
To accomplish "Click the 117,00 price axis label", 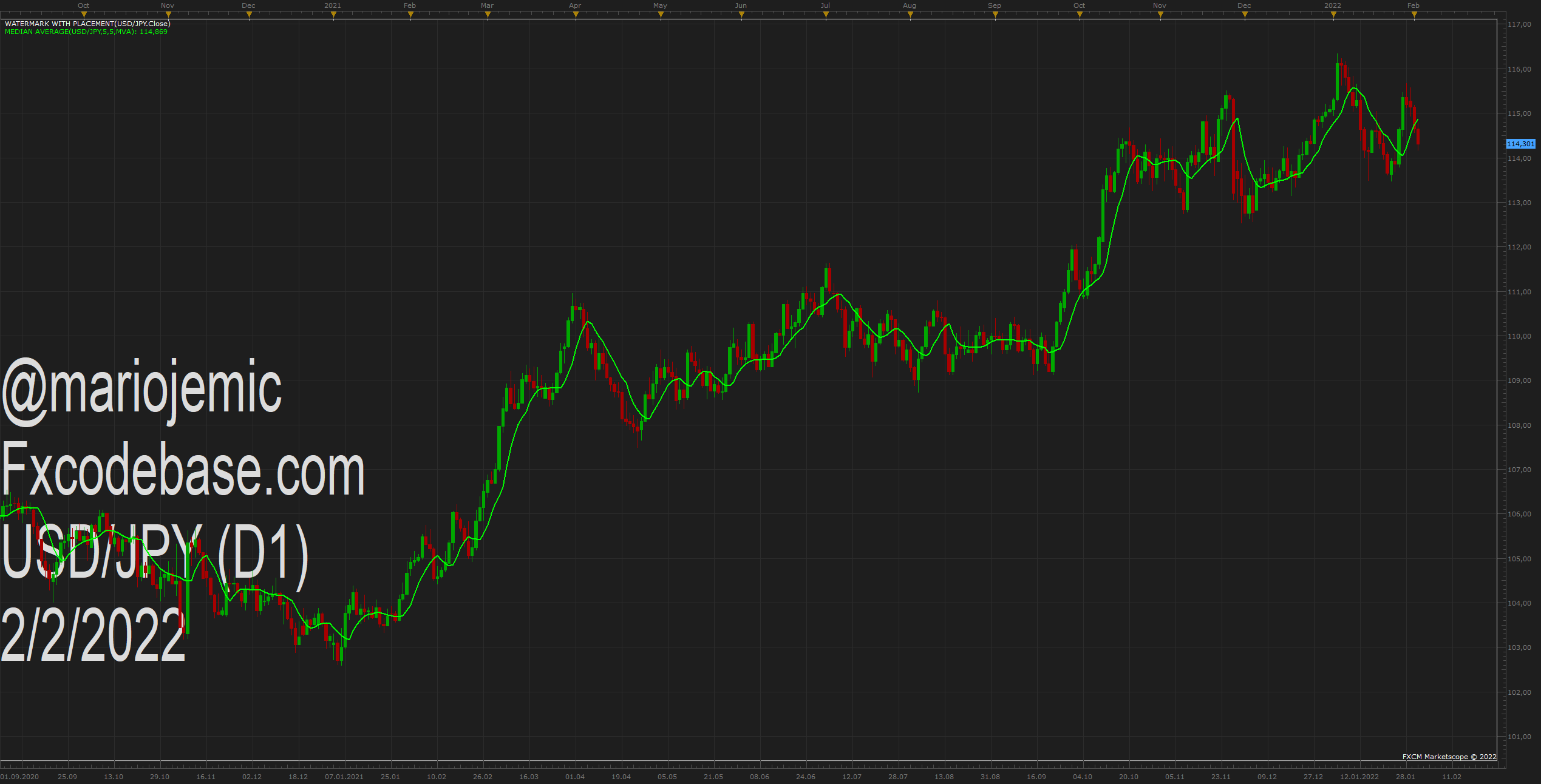I will (1519, 25).
